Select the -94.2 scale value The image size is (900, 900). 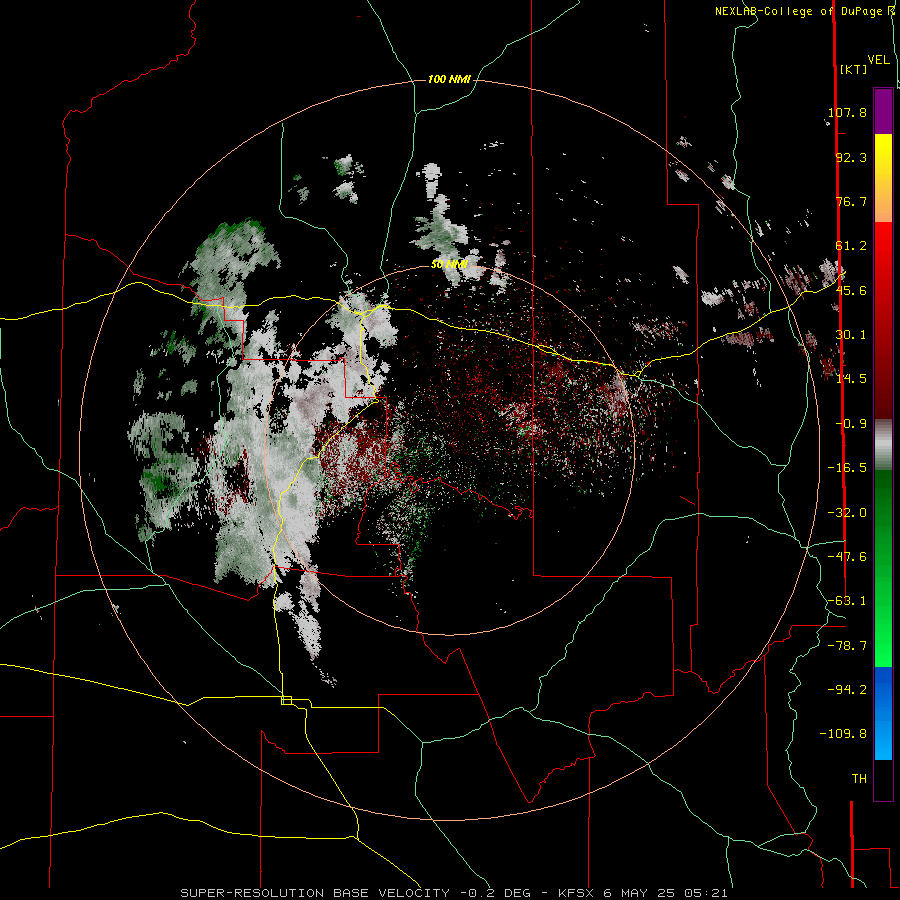click(x=847, y=689)
